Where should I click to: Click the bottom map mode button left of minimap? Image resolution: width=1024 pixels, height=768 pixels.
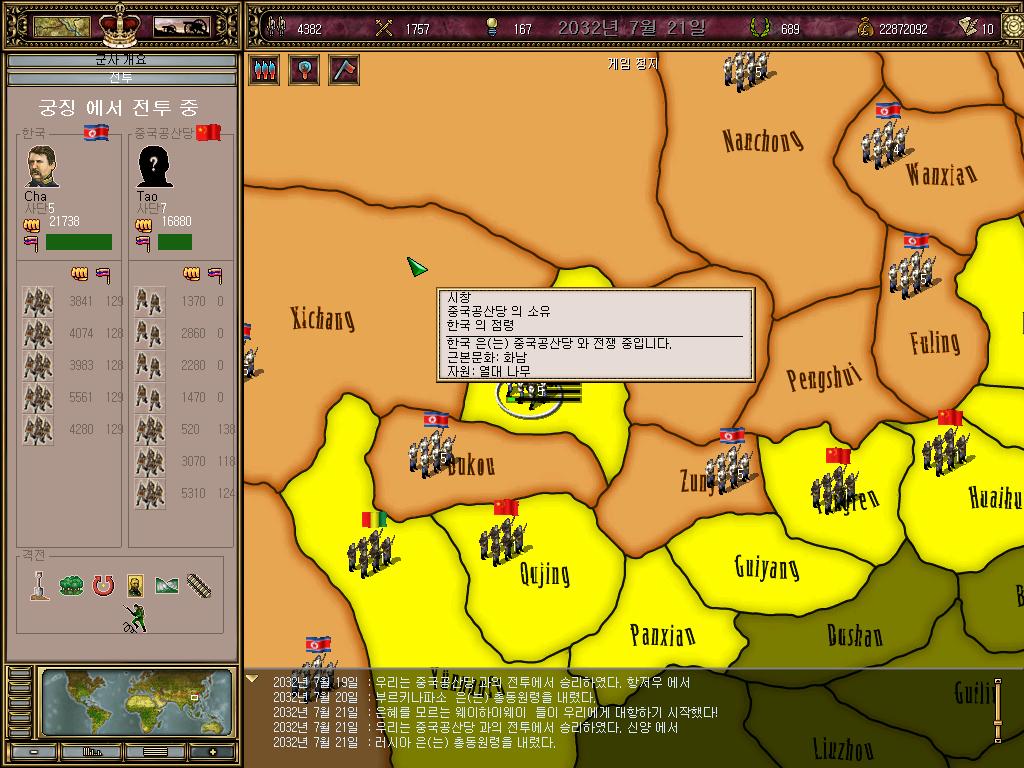click(20, 731)
